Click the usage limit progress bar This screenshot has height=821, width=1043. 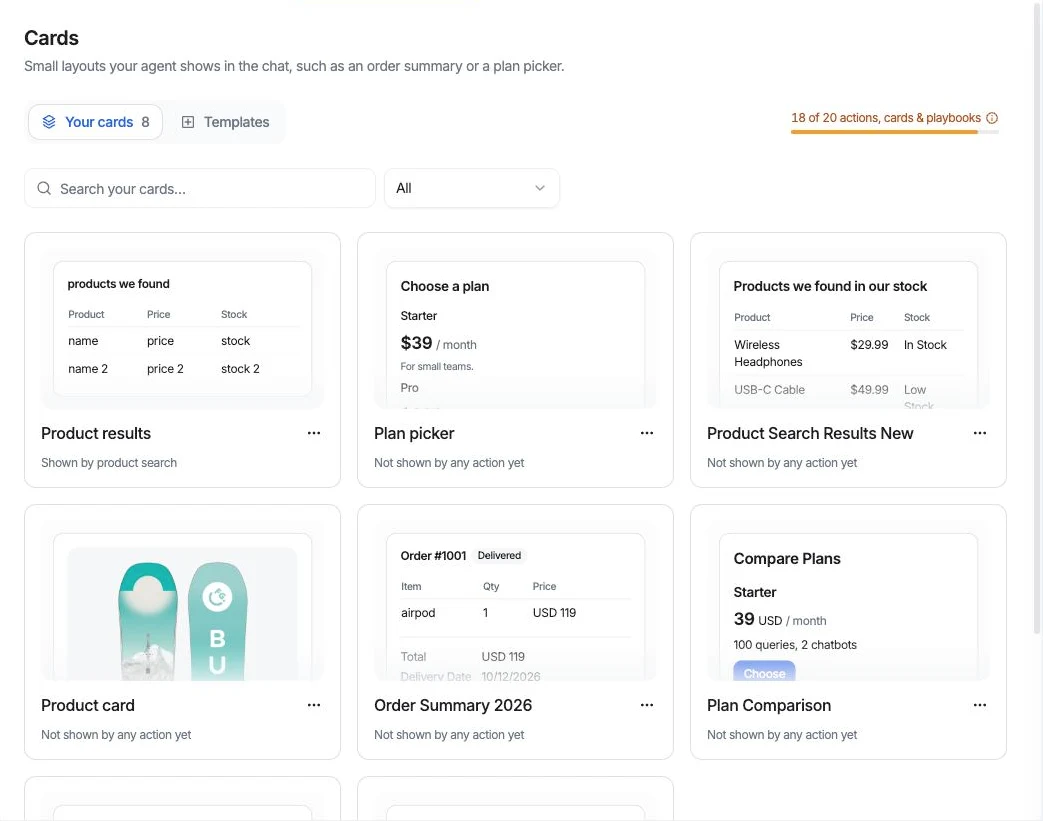(895, 132)
